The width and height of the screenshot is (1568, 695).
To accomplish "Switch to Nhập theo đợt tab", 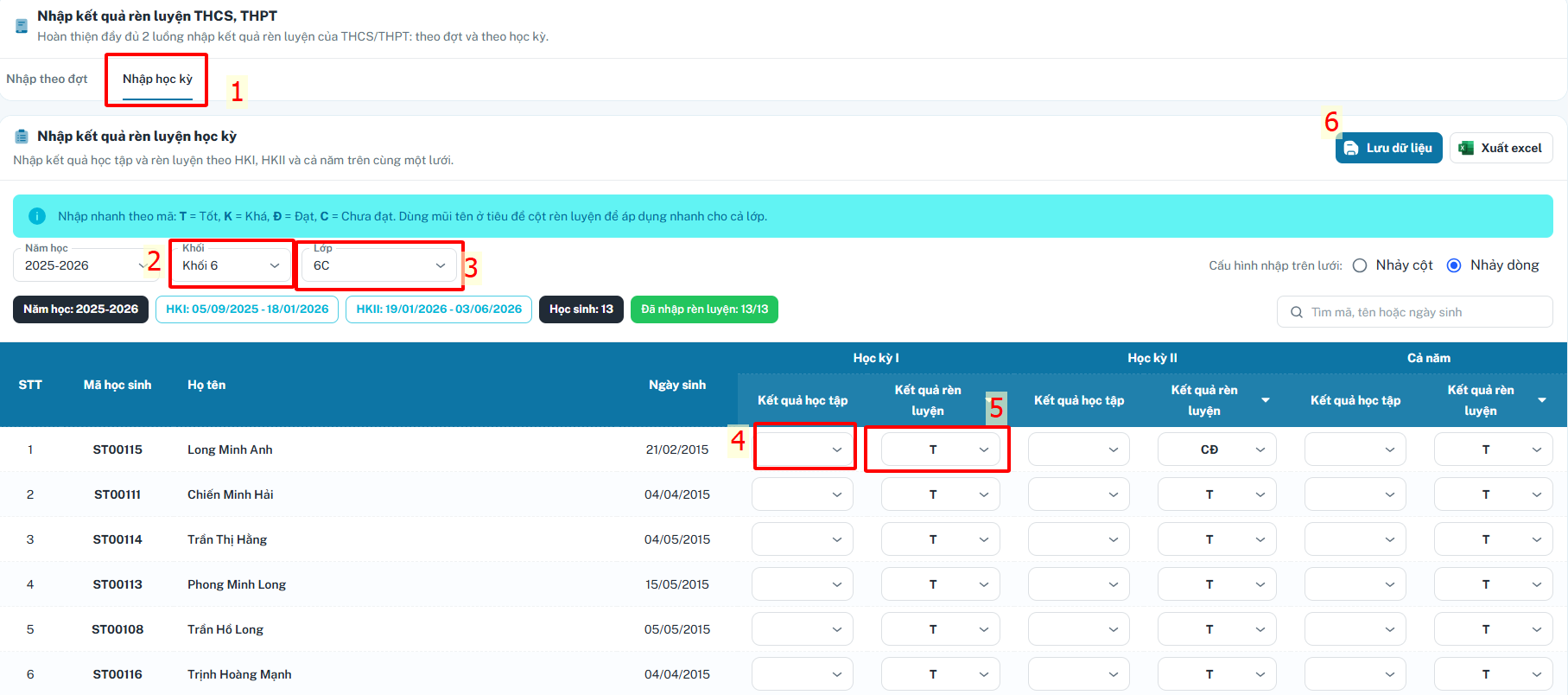I will pyautogui.click(x=47, y=79).
